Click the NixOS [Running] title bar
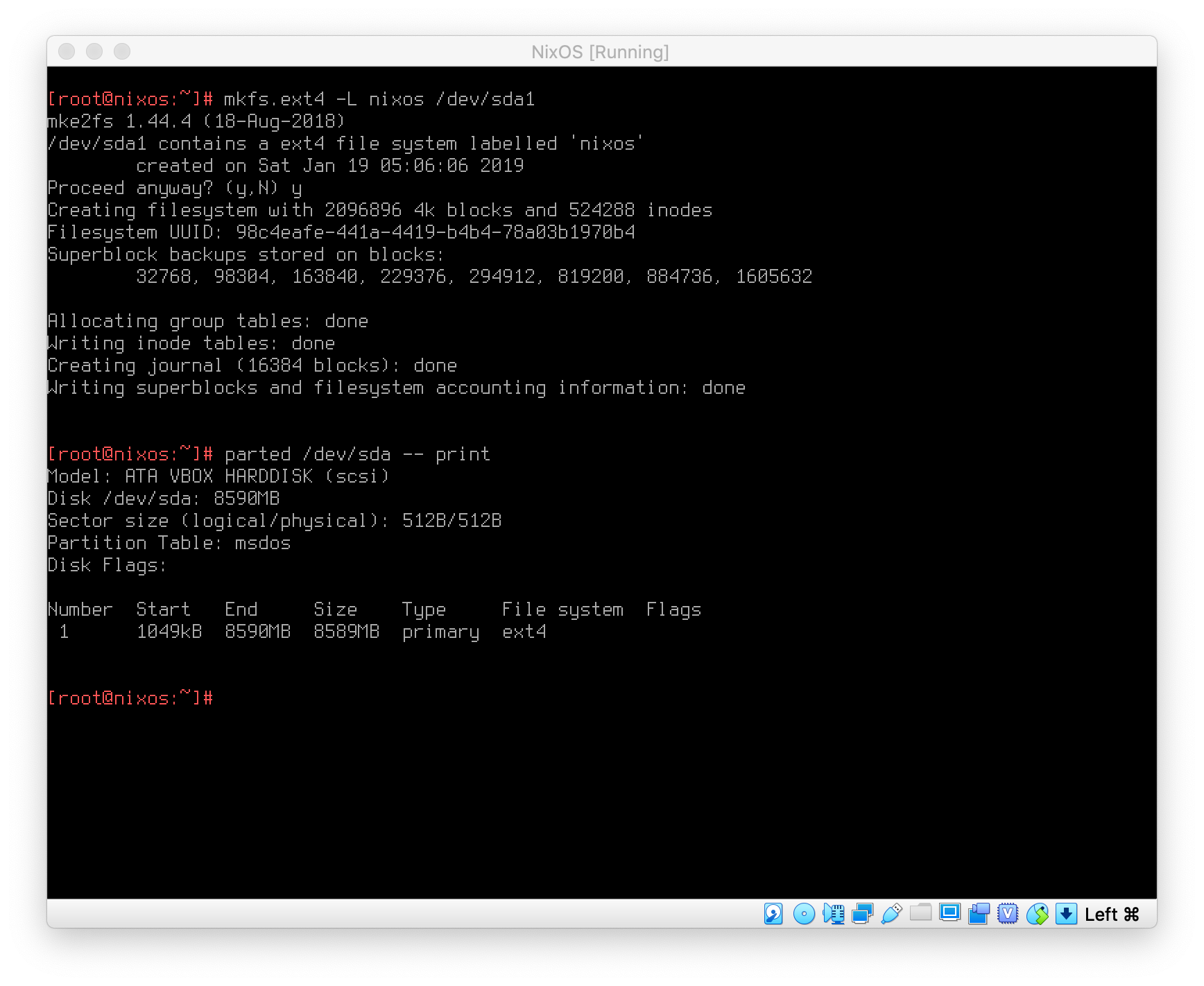 [601, 52]
